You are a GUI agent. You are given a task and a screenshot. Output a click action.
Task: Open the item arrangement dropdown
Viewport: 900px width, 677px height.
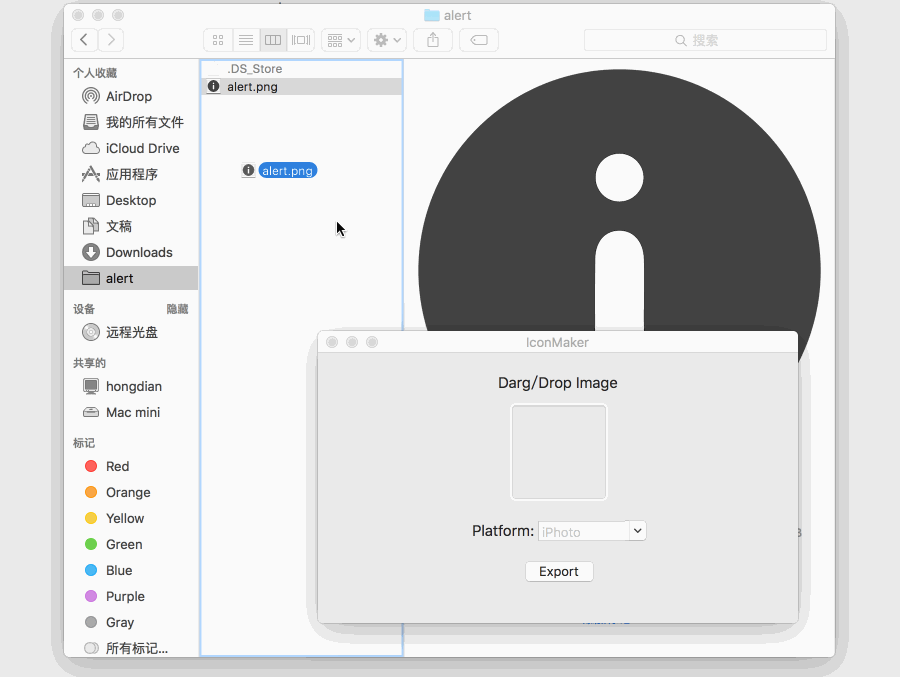pyautogui.click(x=341, y=40)
